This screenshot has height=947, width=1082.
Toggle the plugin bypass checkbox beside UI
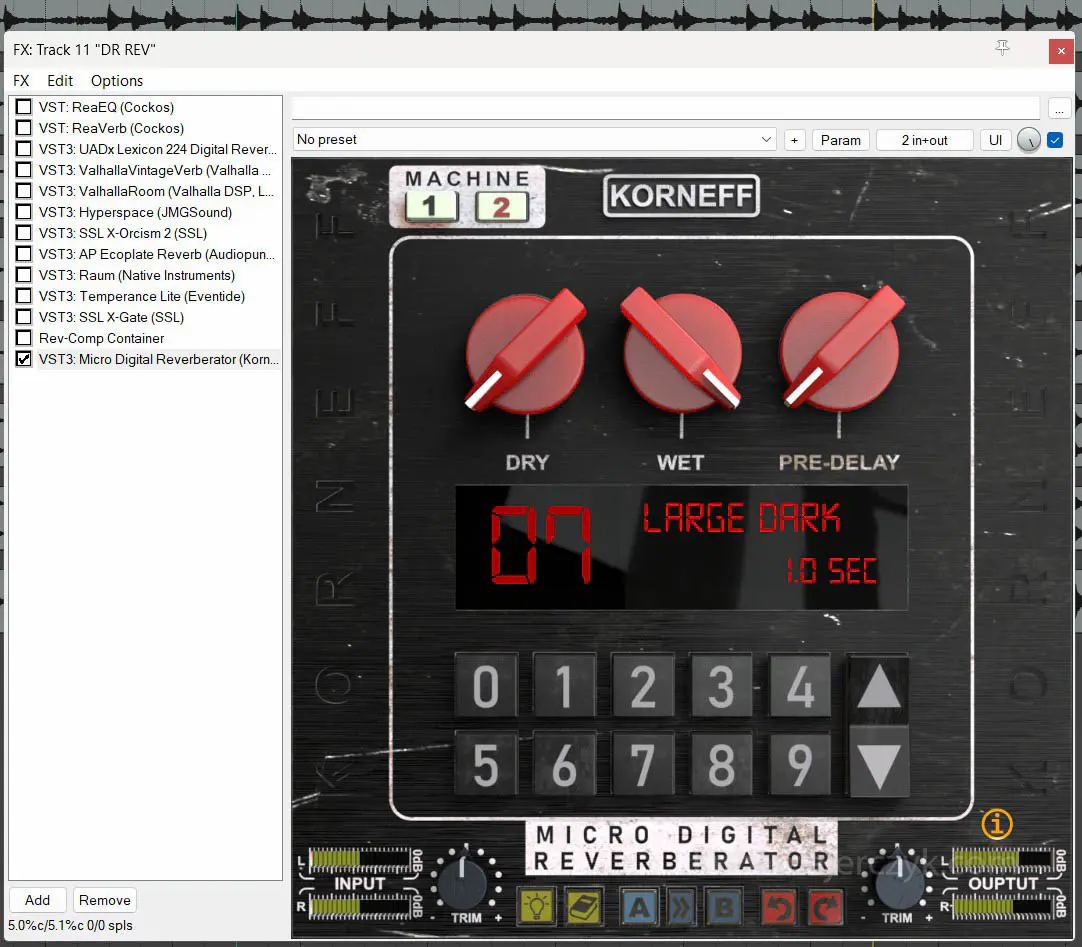pyautogui.click(x=1054, y=140)
